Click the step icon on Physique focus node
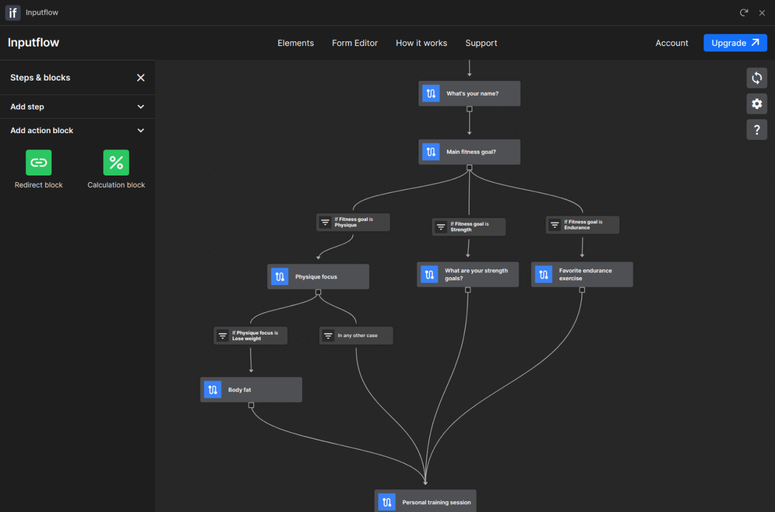The image size is (775, 512). point(280,277)
